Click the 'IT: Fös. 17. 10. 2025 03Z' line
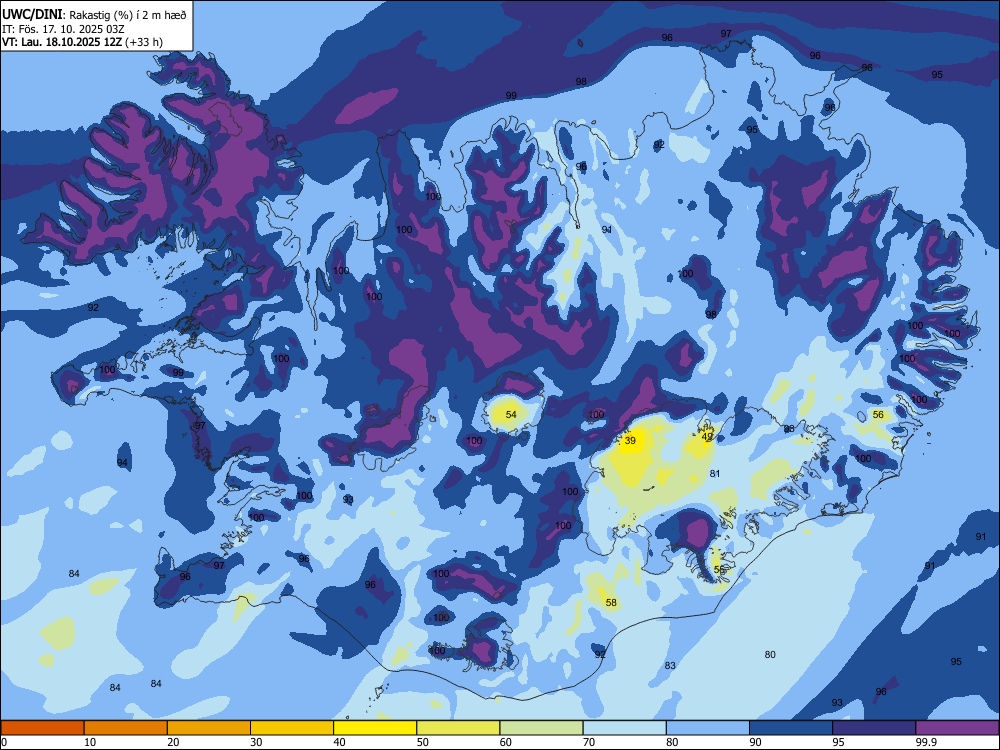Image resolution: width=1000 pixels, height=750 pixels. pos(63,29)
